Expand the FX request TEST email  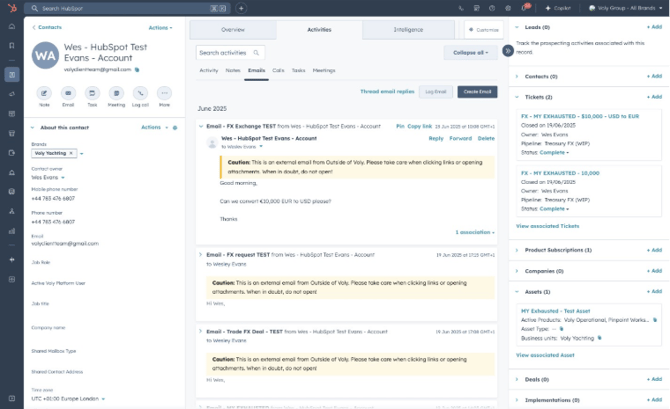[x=201, y=255]
